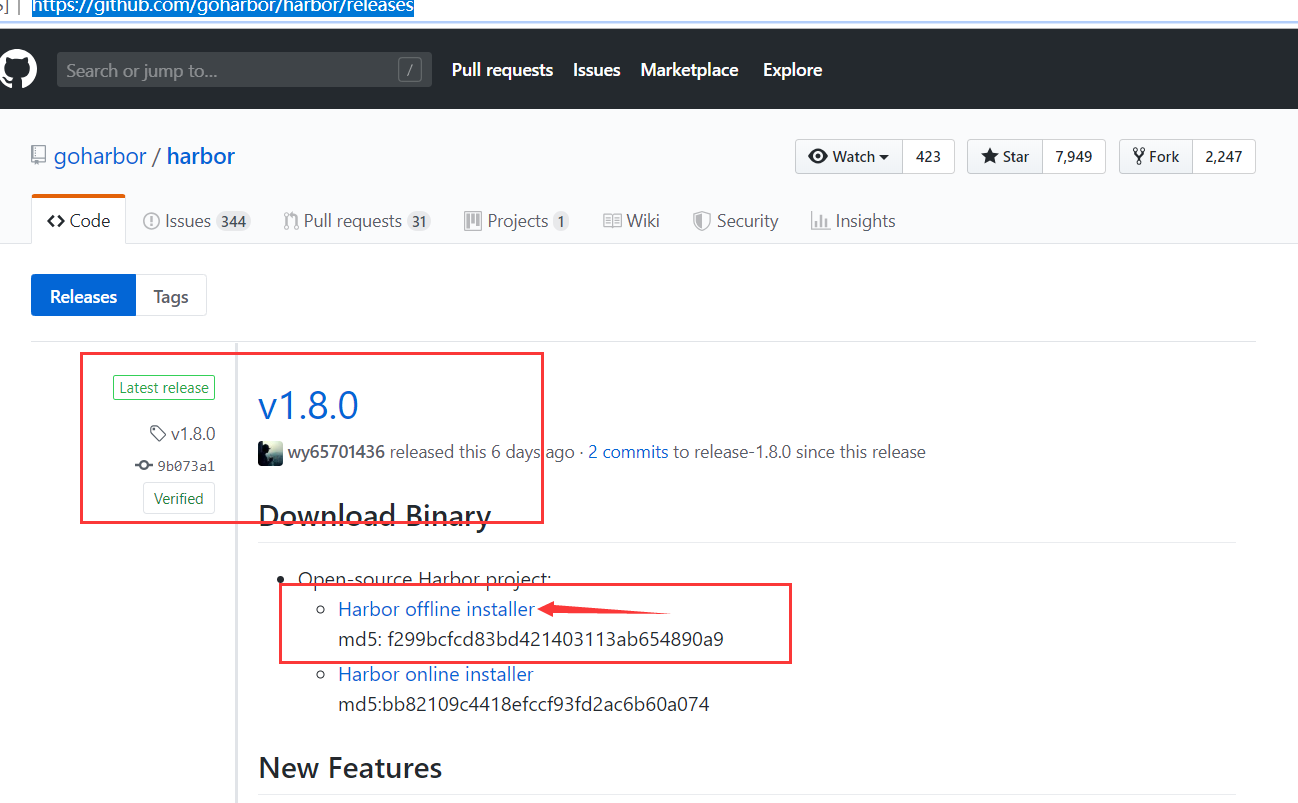This screenshot has height=803, width=1298.
Task: Open the harbor repository link
Action: [201, 157]
